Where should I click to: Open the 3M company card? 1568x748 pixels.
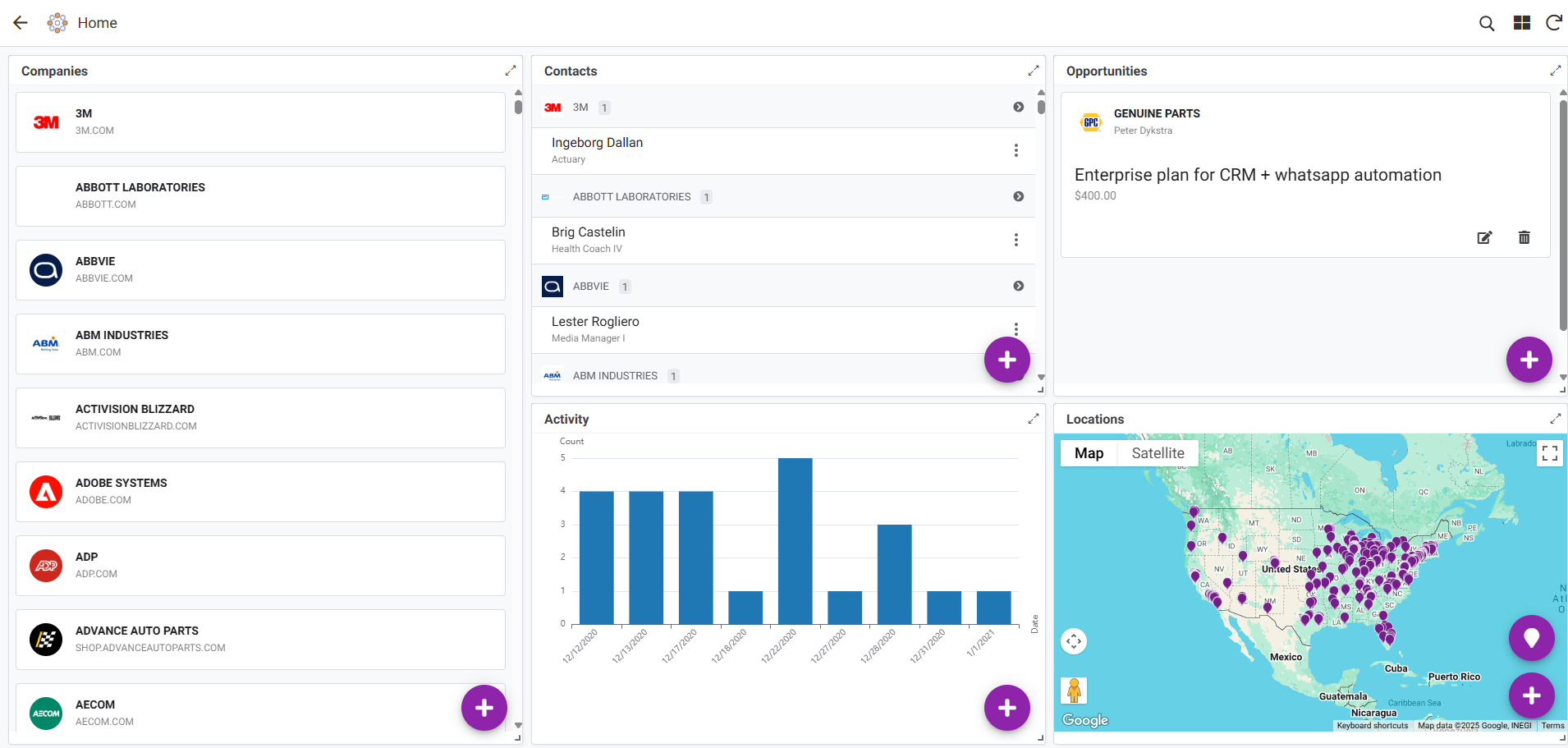(260, 122)
